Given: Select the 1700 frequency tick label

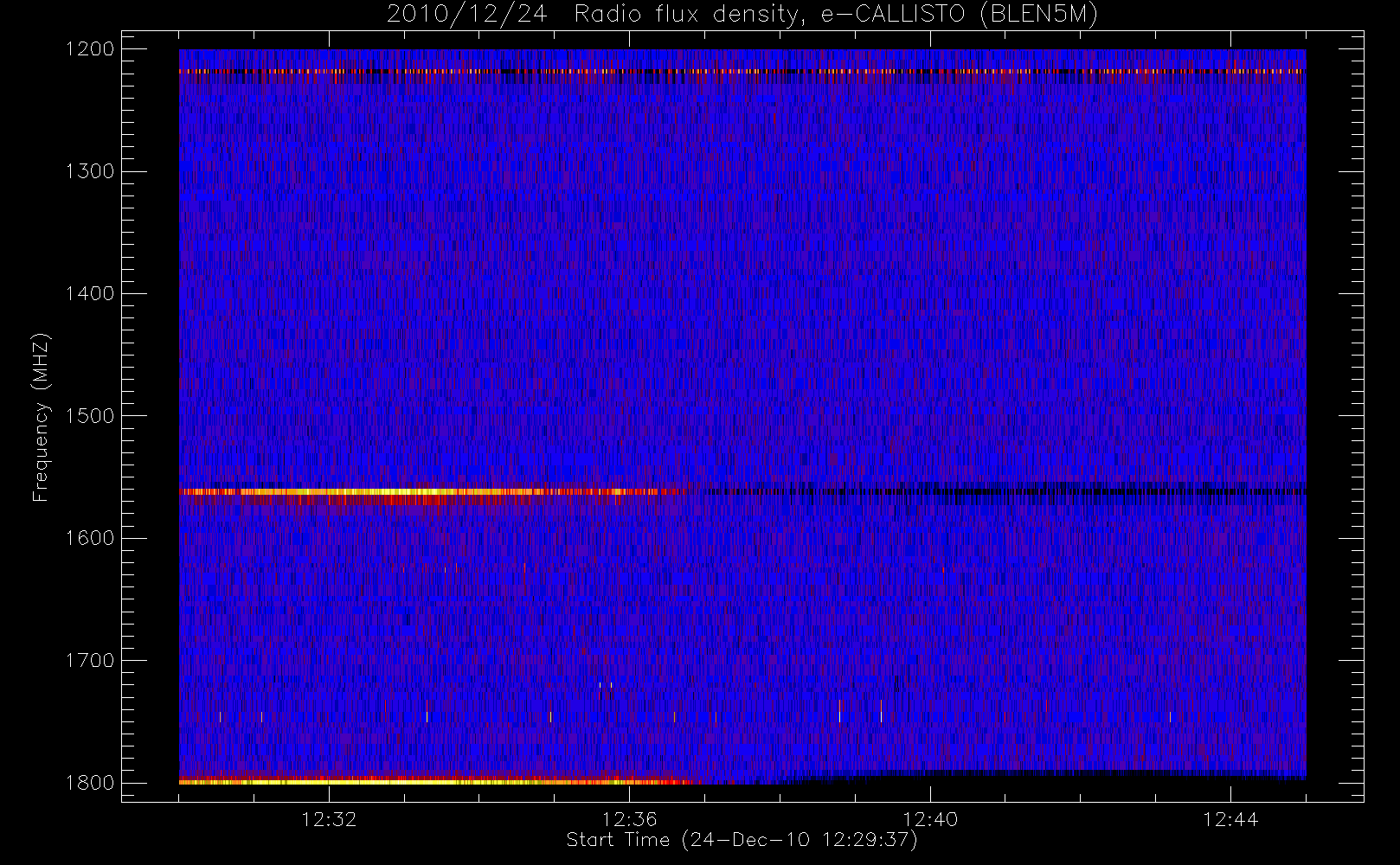Looking at the screenshot, I should pyautogui.click(x=90, y=661).
